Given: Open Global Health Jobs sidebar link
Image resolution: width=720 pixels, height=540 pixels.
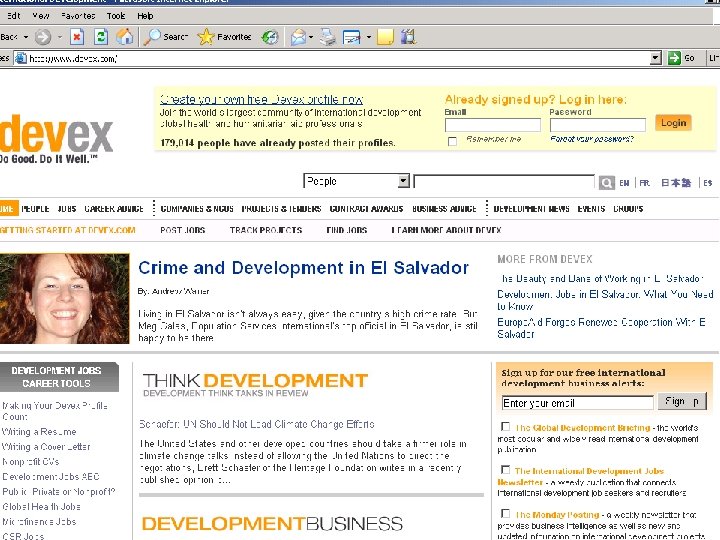Looking at the screenshot, I should click(x=41, y=507).
